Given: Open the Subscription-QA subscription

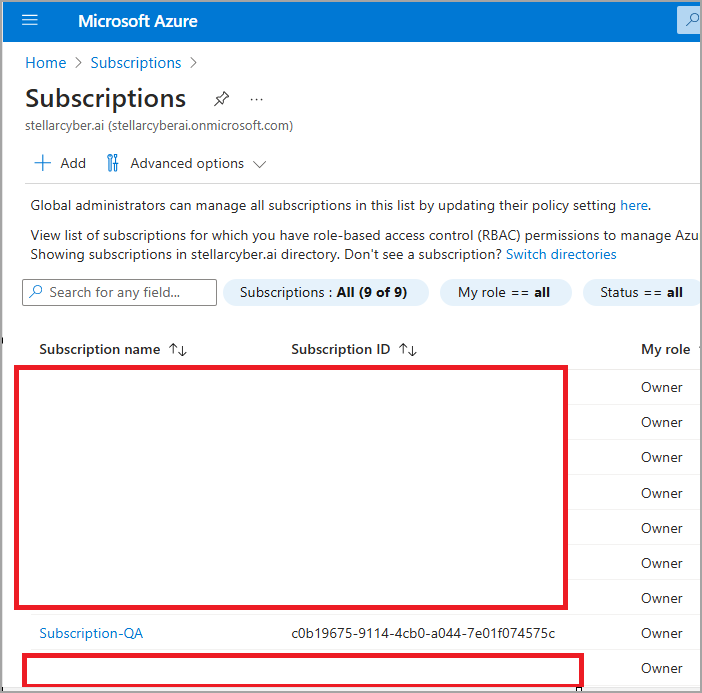Looking at the screenshot, I should pos(91,633).
